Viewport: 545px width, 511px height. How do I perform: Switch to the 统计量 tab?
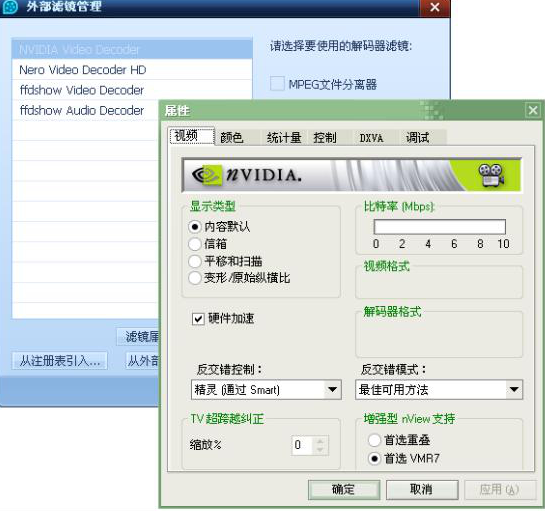pos(284,138)
